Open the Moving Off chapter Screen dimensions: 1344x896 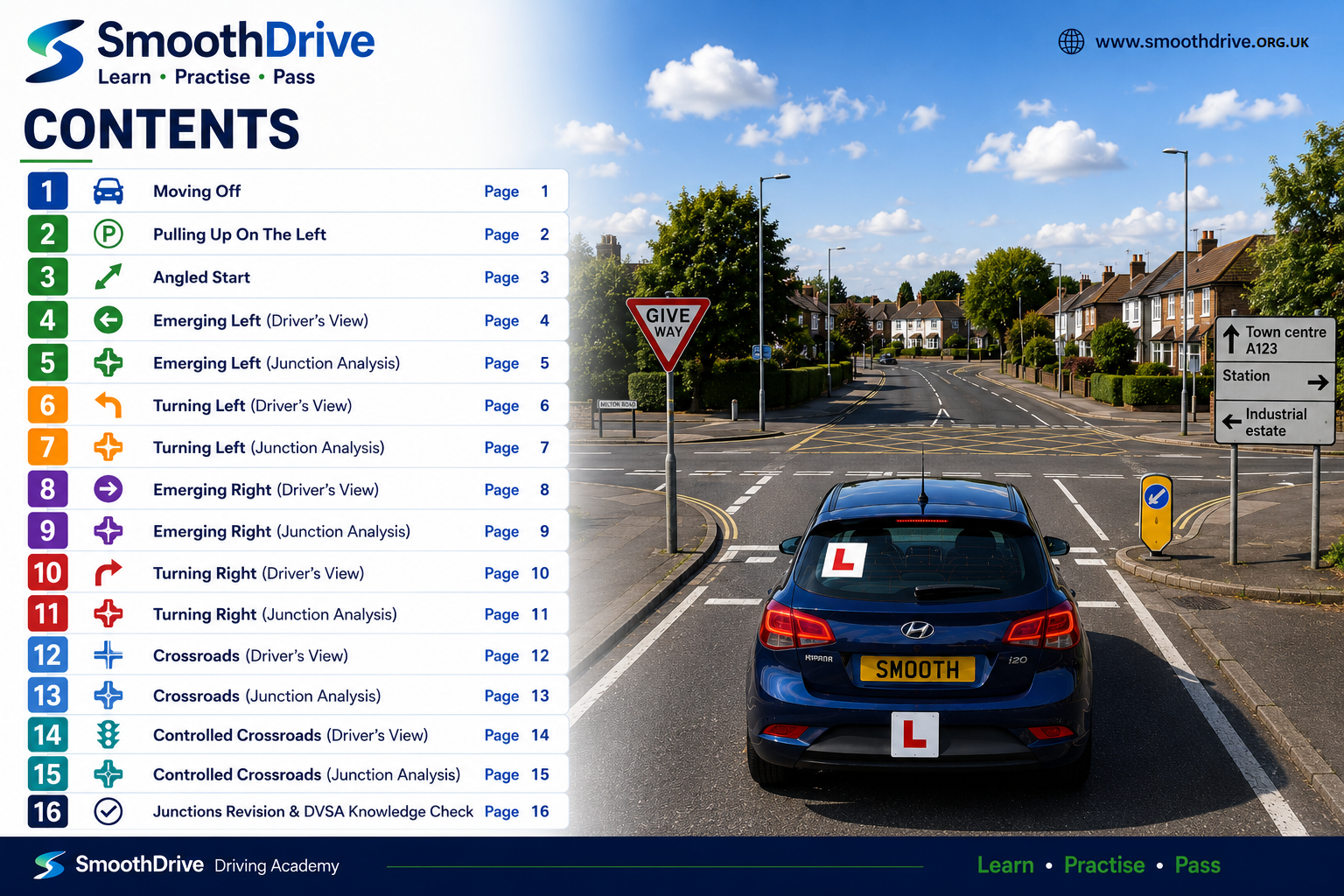pos(297,191)
